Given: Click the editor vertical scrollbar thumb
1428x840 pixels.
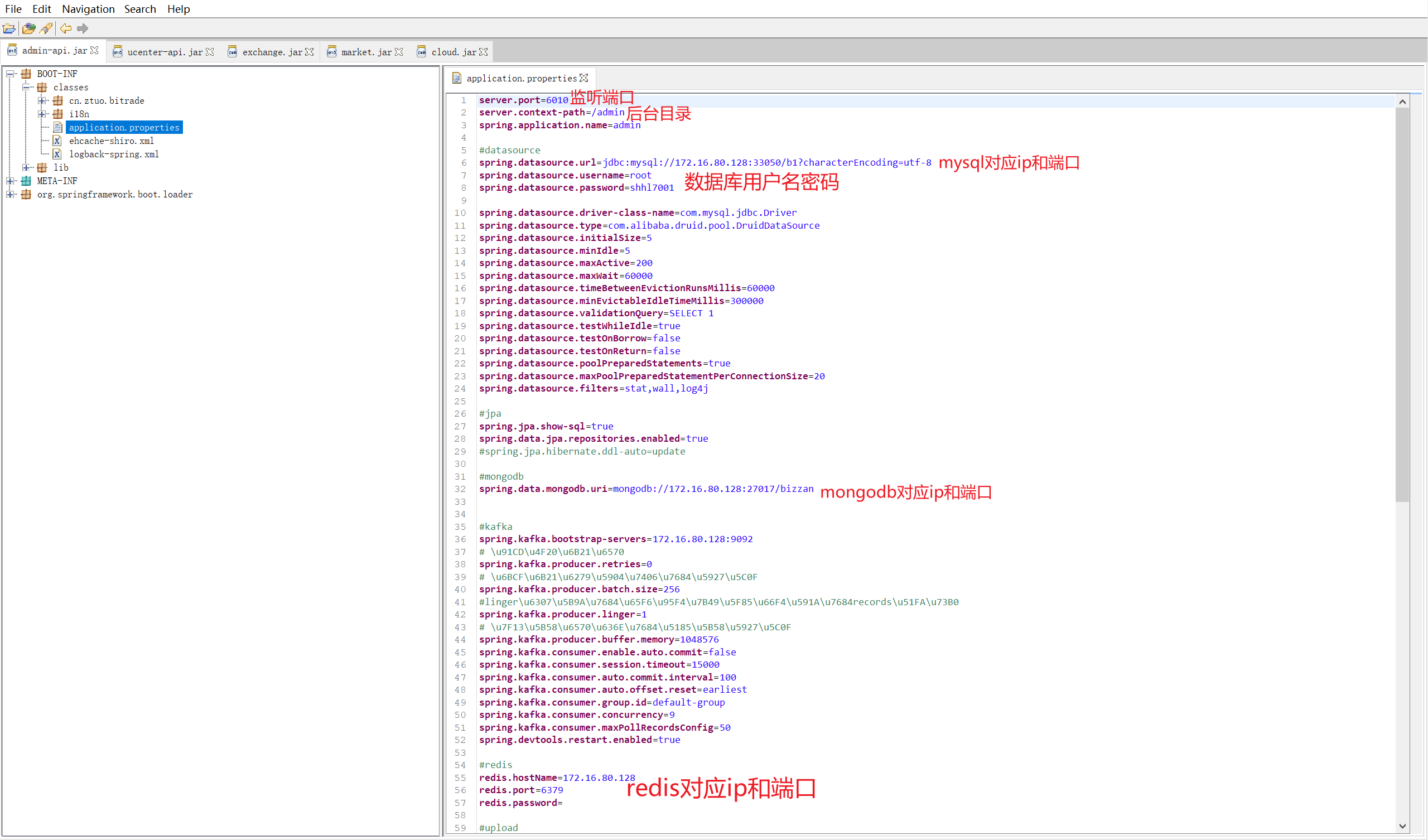Looking at the screenshot, I should [1402, 305].
